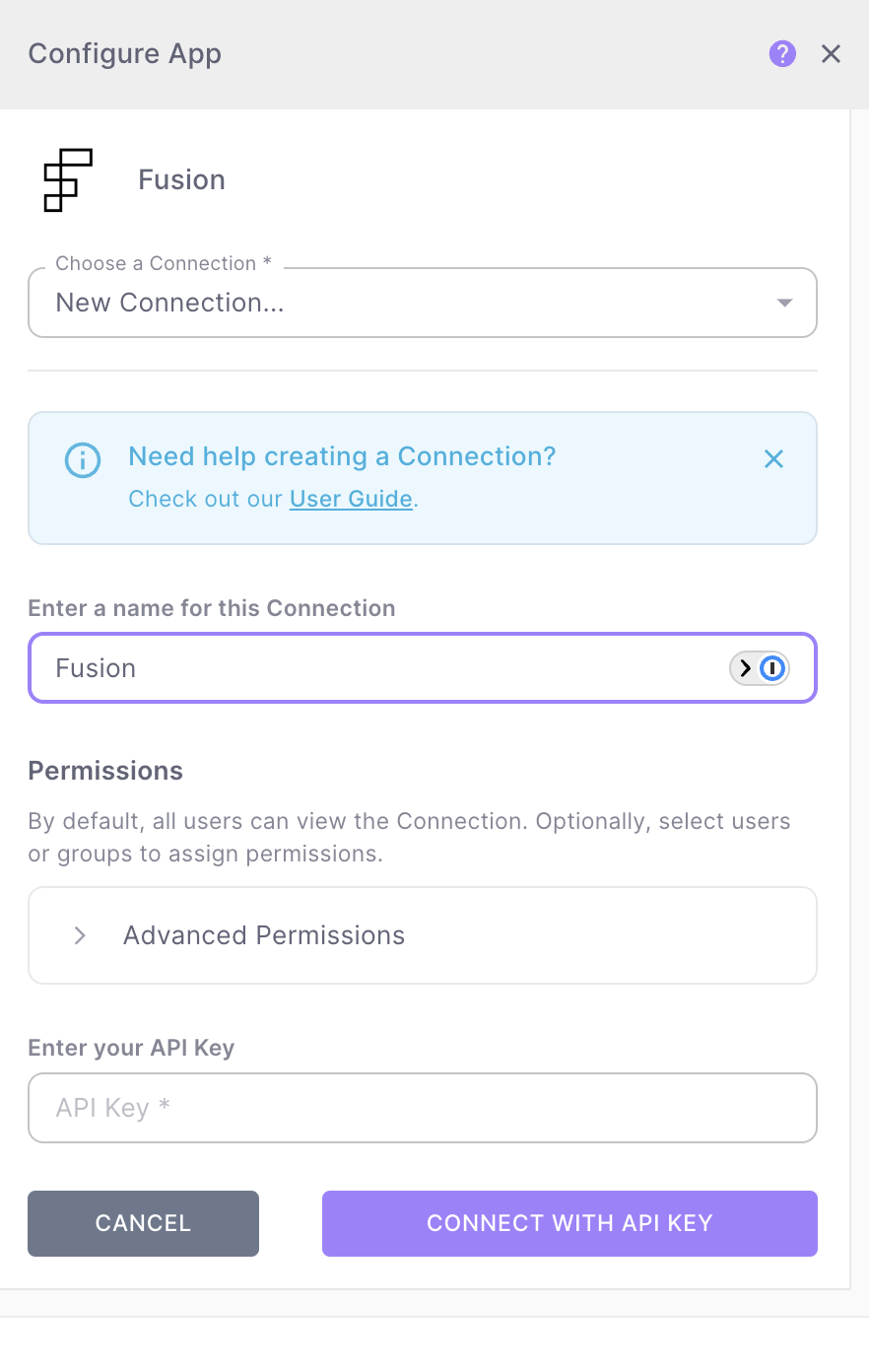
Task: Click the arrow chevron in password manager pill
Action: (x=746, y=668)
